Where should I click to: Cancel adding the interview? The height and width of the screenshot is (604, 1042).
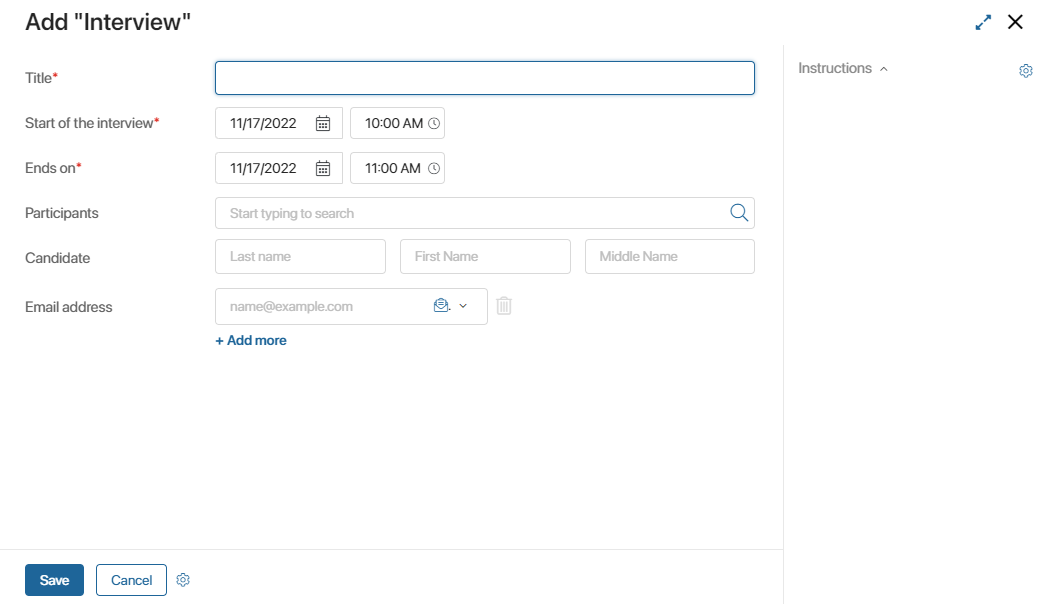pos(132,580)
